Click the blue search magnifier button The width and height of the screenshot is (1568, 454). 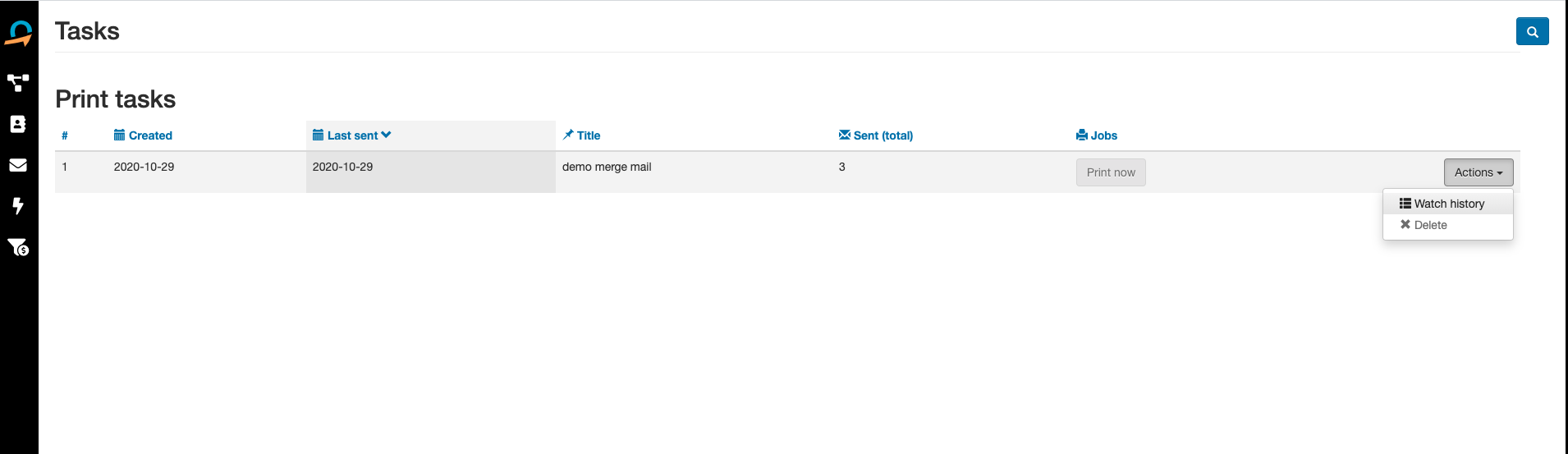click(x=1532, y=32)
